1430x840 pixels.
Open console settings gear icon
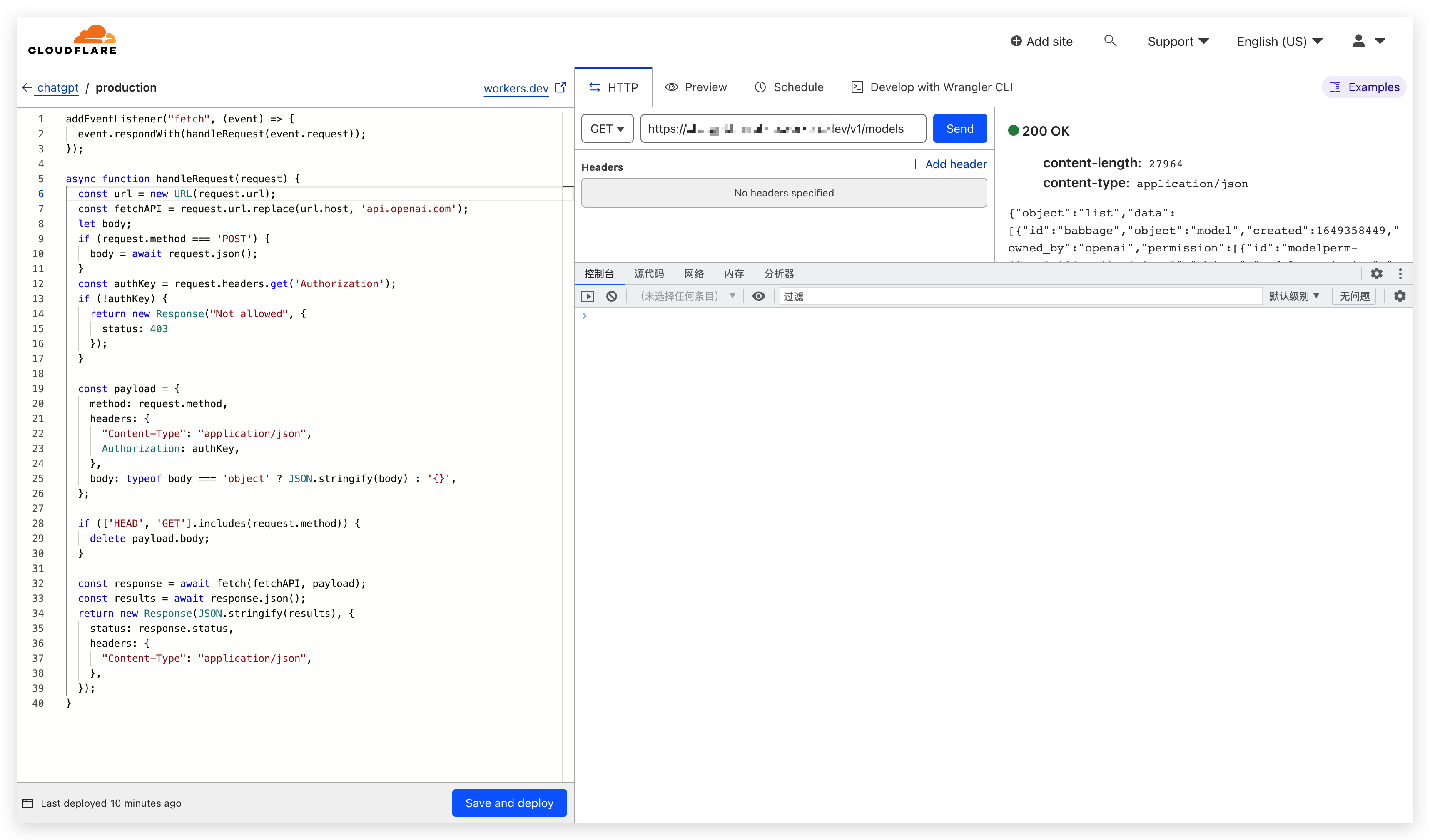point(1399,296)
